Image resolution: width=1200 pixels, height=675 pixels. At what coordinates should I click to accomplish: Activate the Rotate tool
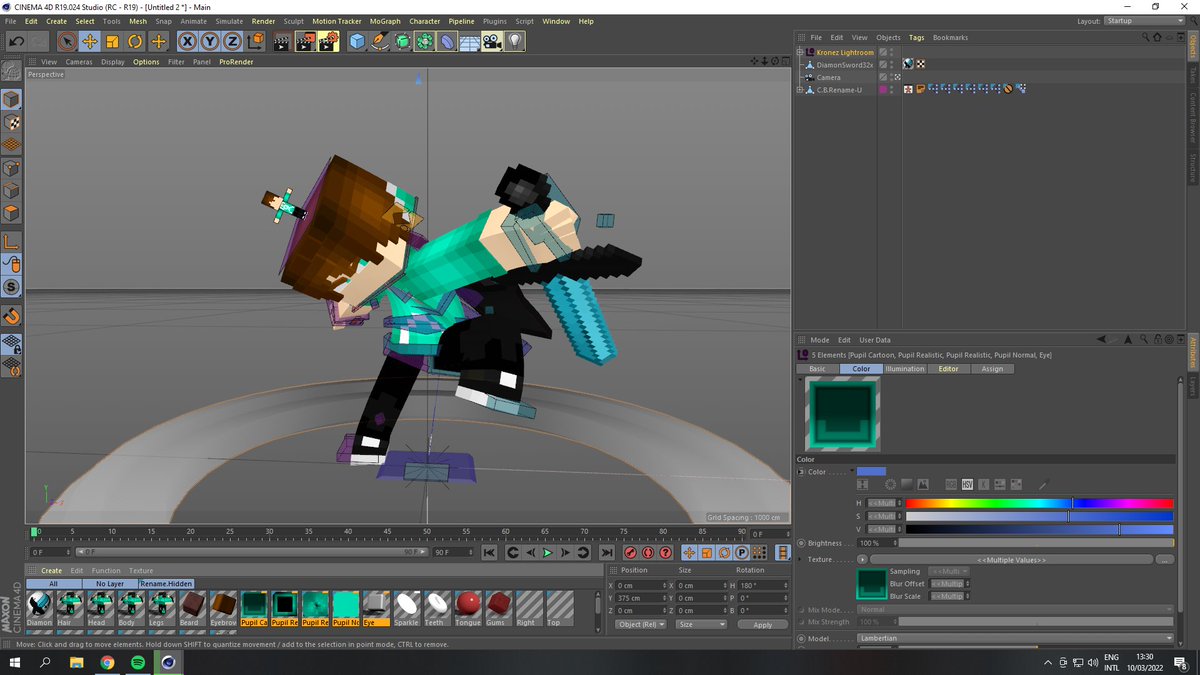[x=134, y=41]
